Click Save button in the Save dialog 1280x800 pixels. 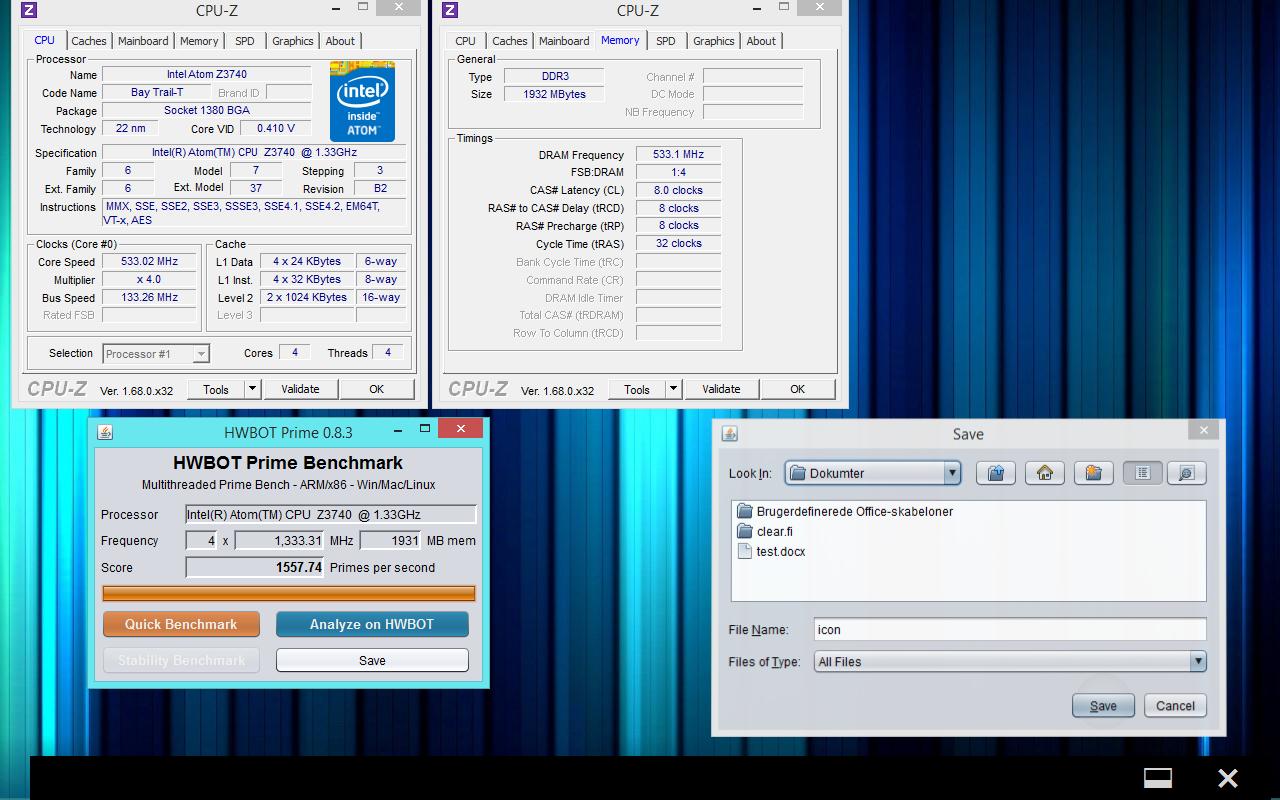(1103, 705)
